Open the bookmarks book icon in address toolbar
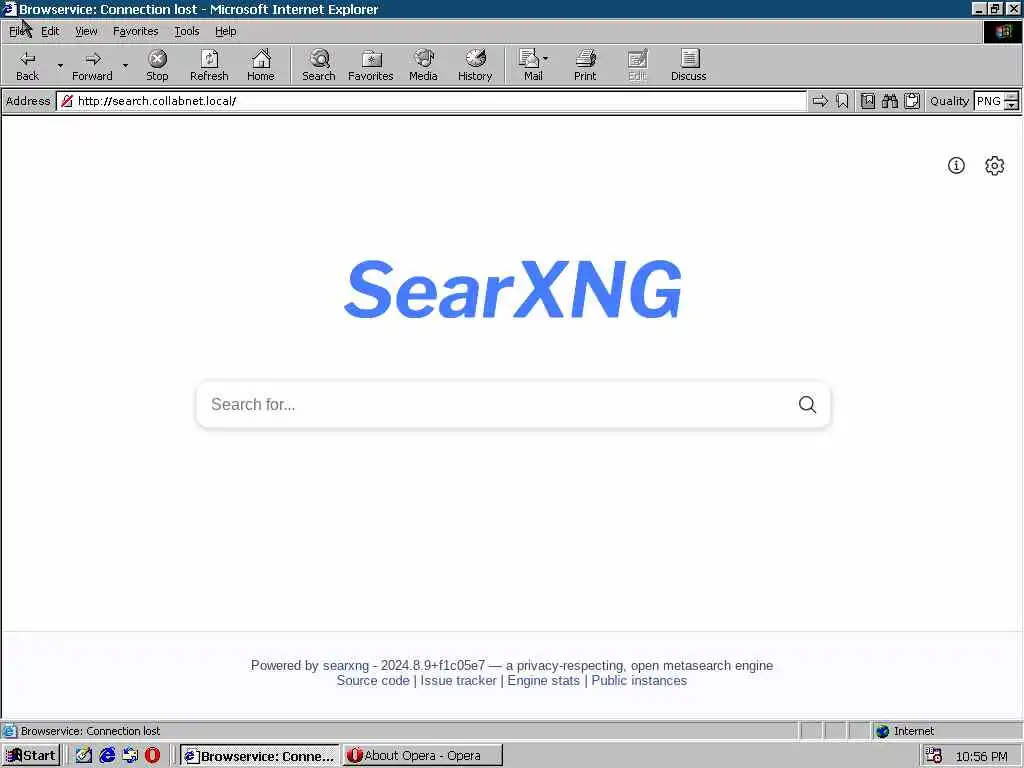 (x=868, y=101)
